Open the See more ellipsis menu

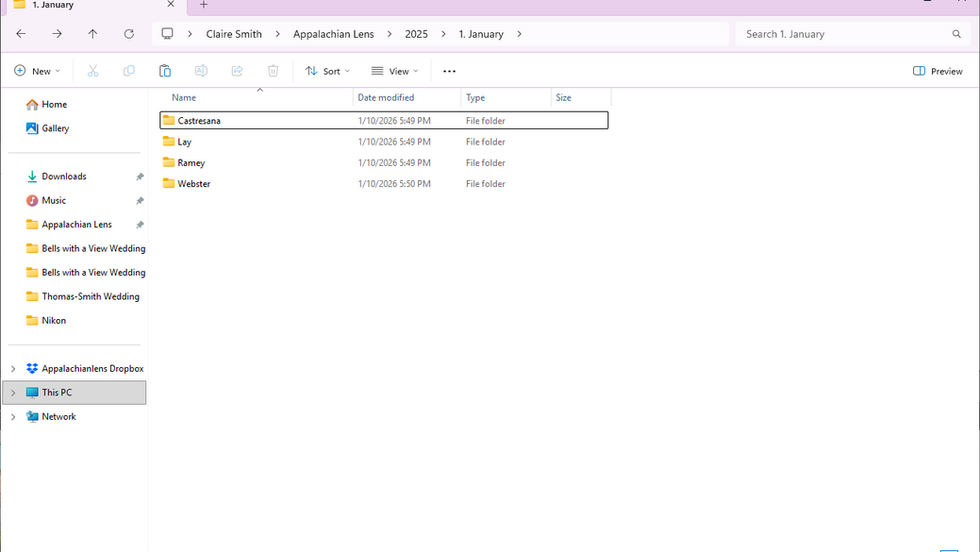tap(449, 71)
